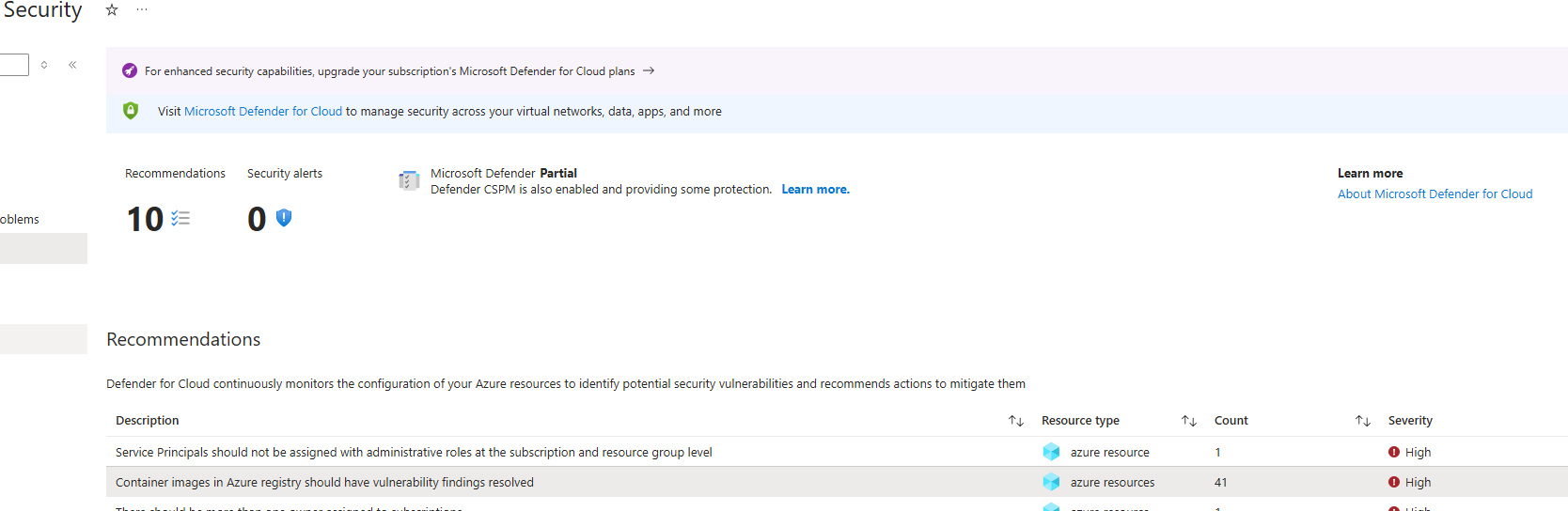
Task: Click the blue alert shield beside 0
Action: tap(284, 218)
